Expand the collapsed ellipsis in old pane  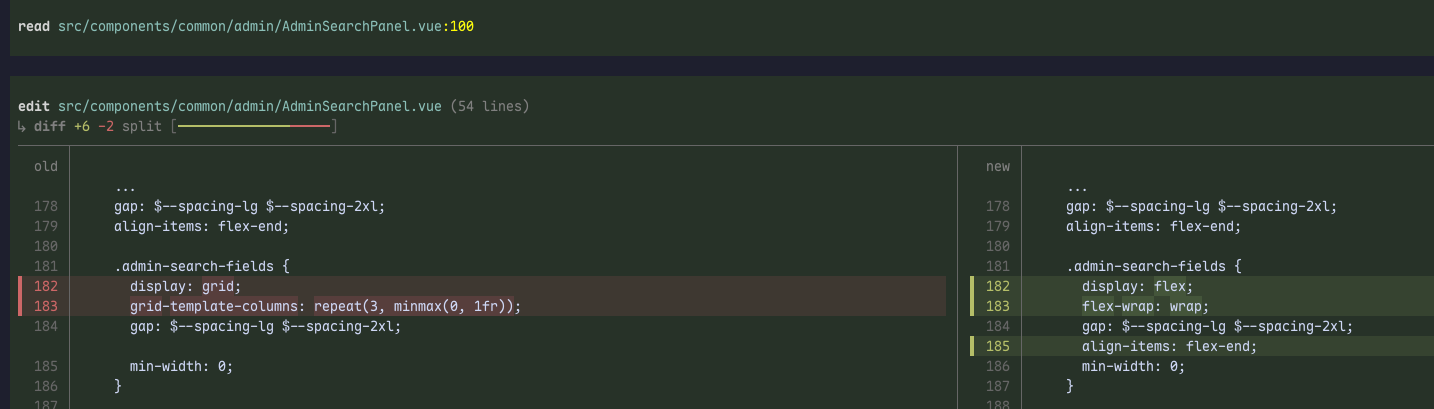pyautogui.click(x=125, y=186)
